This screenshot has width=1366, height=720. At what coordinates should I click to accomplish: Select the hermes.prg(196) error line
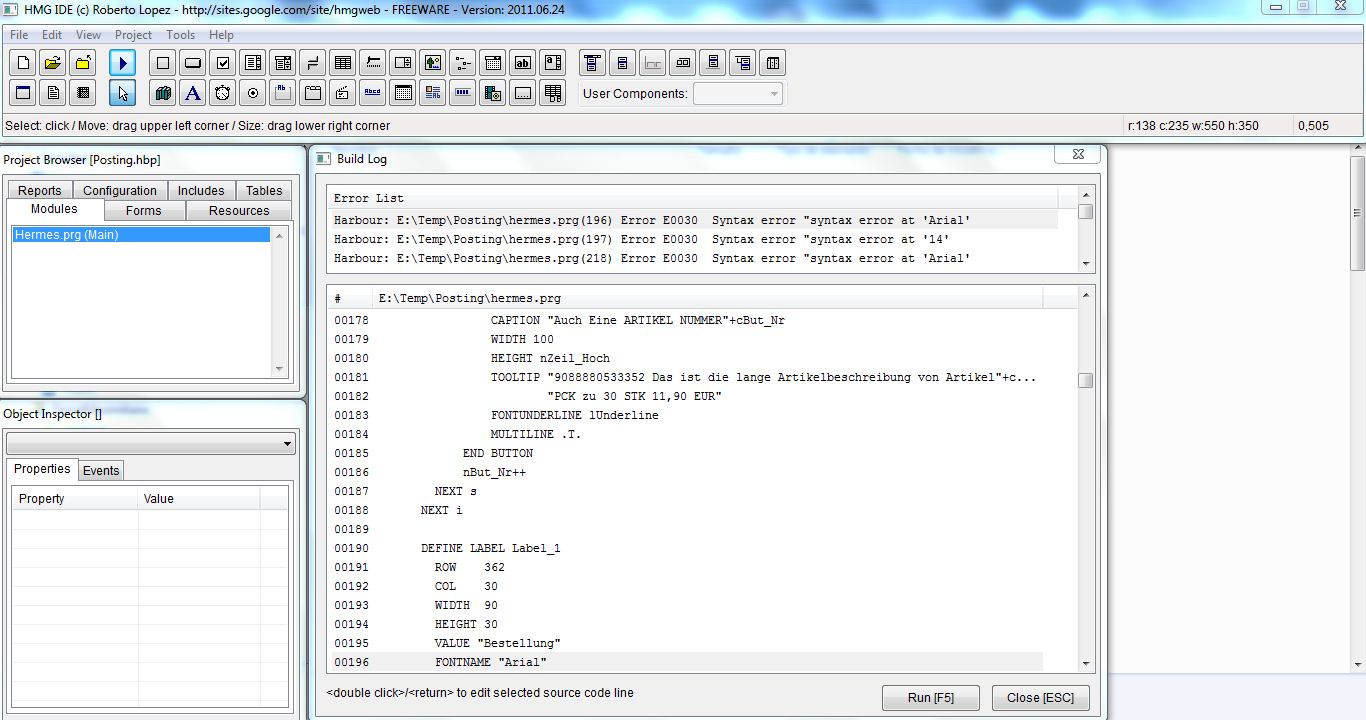pos(695,220)
